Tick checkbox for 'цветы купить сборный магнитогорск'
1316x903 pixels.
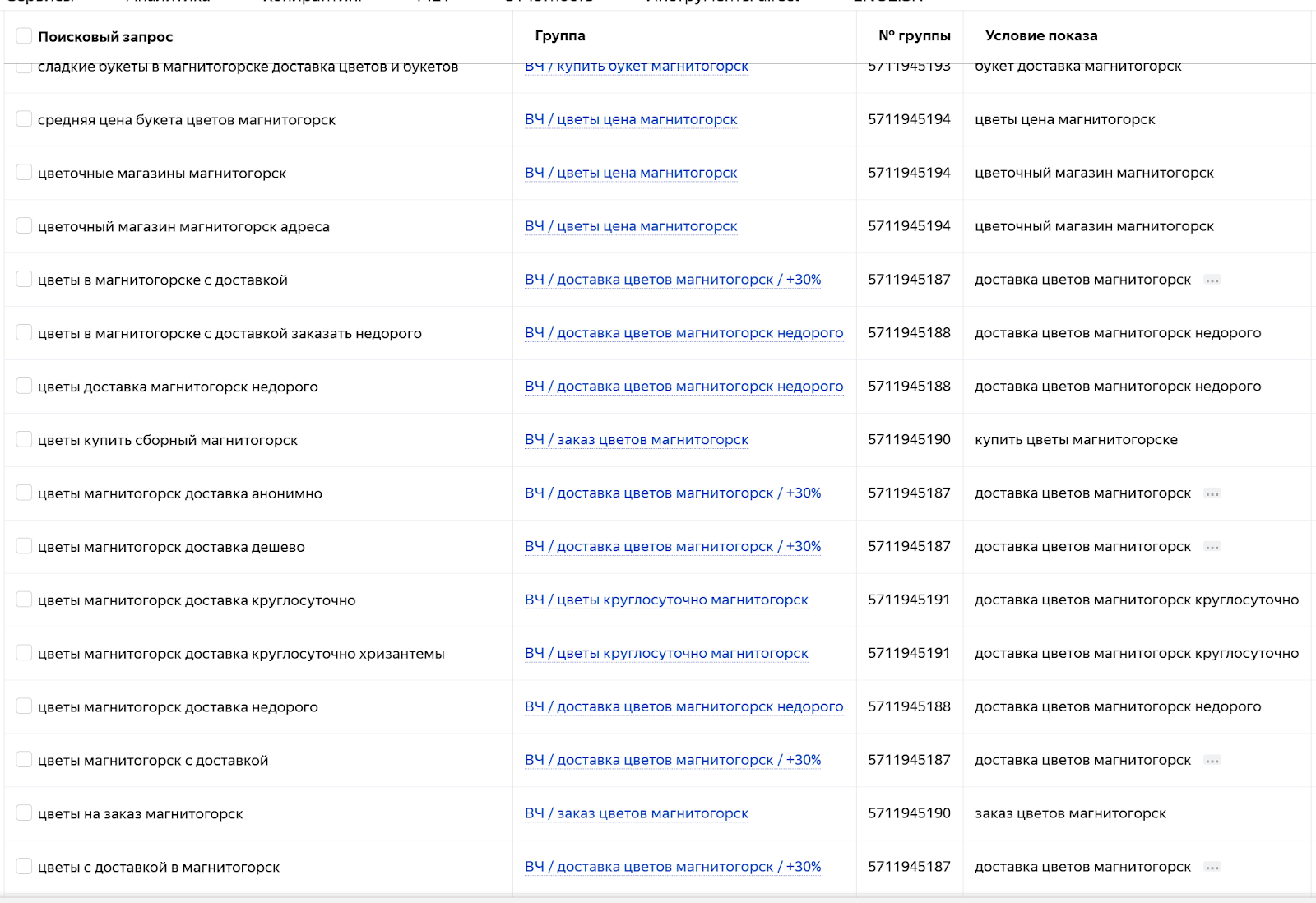click(x=24, y=440)
